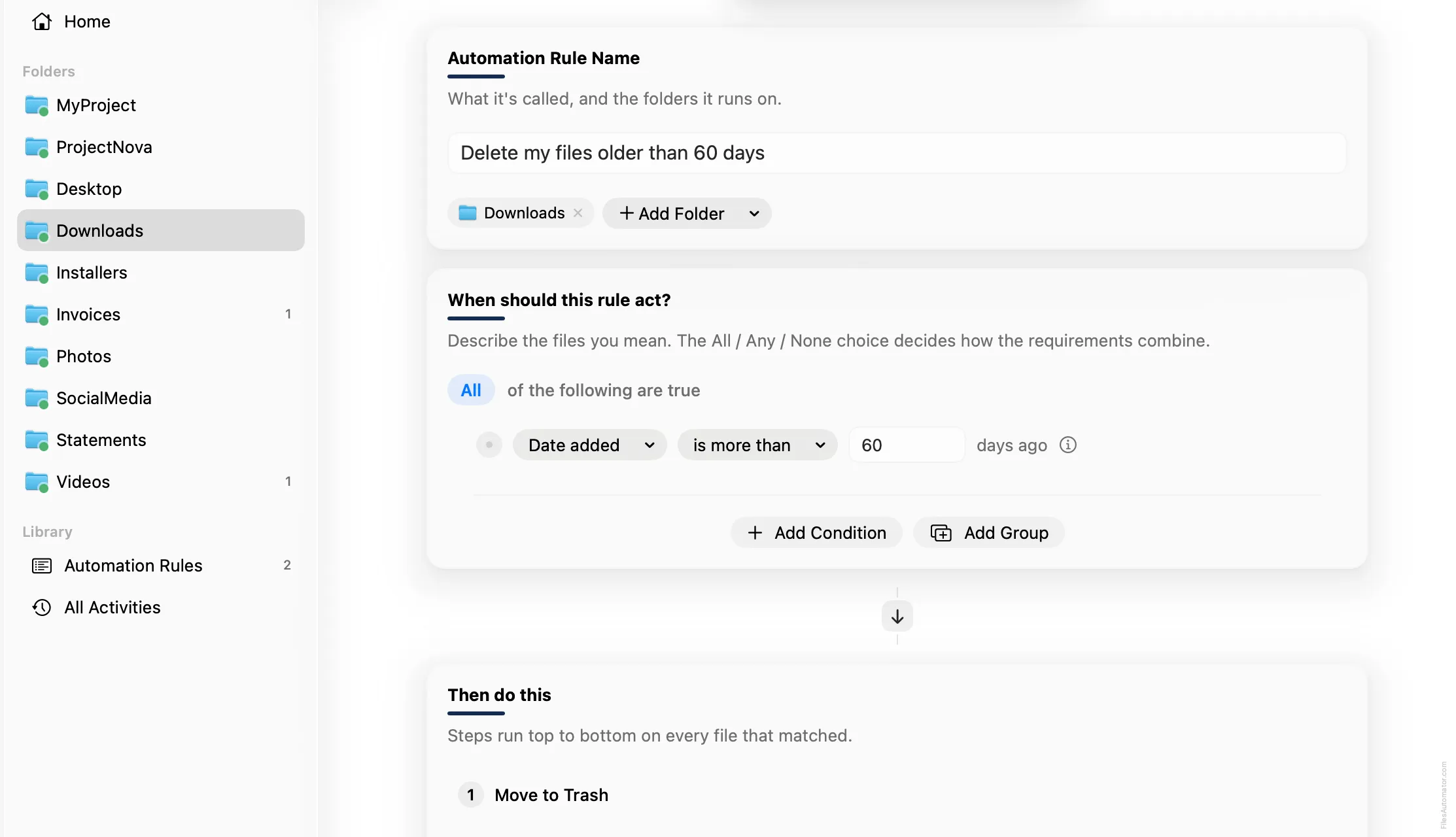Click the Installers folder icon

tap(37, 273)
